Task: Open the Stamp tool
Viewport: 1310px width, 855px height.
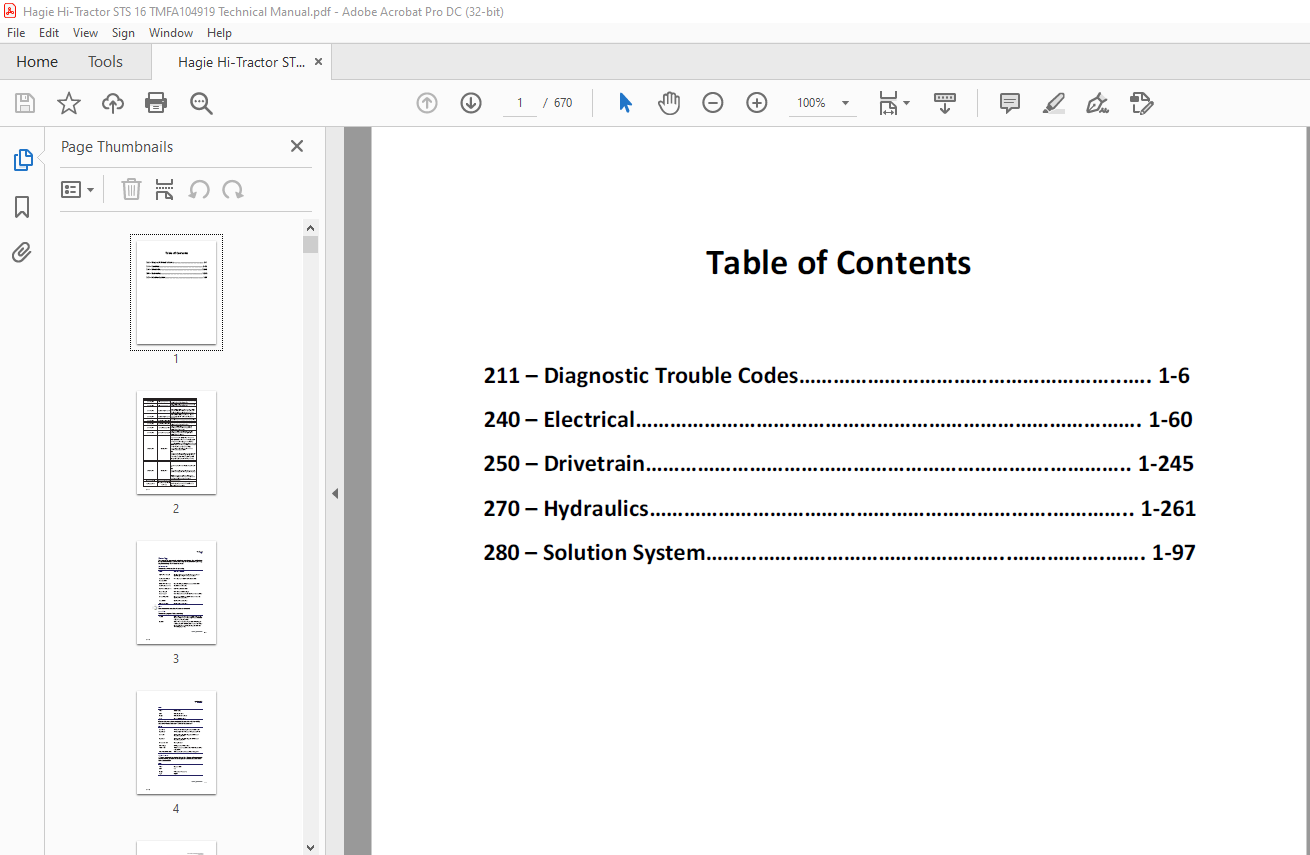Action: [1142, 103]
